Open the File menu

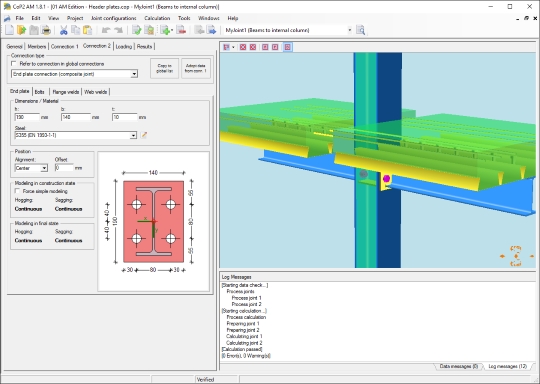click(x=20, y=18)
